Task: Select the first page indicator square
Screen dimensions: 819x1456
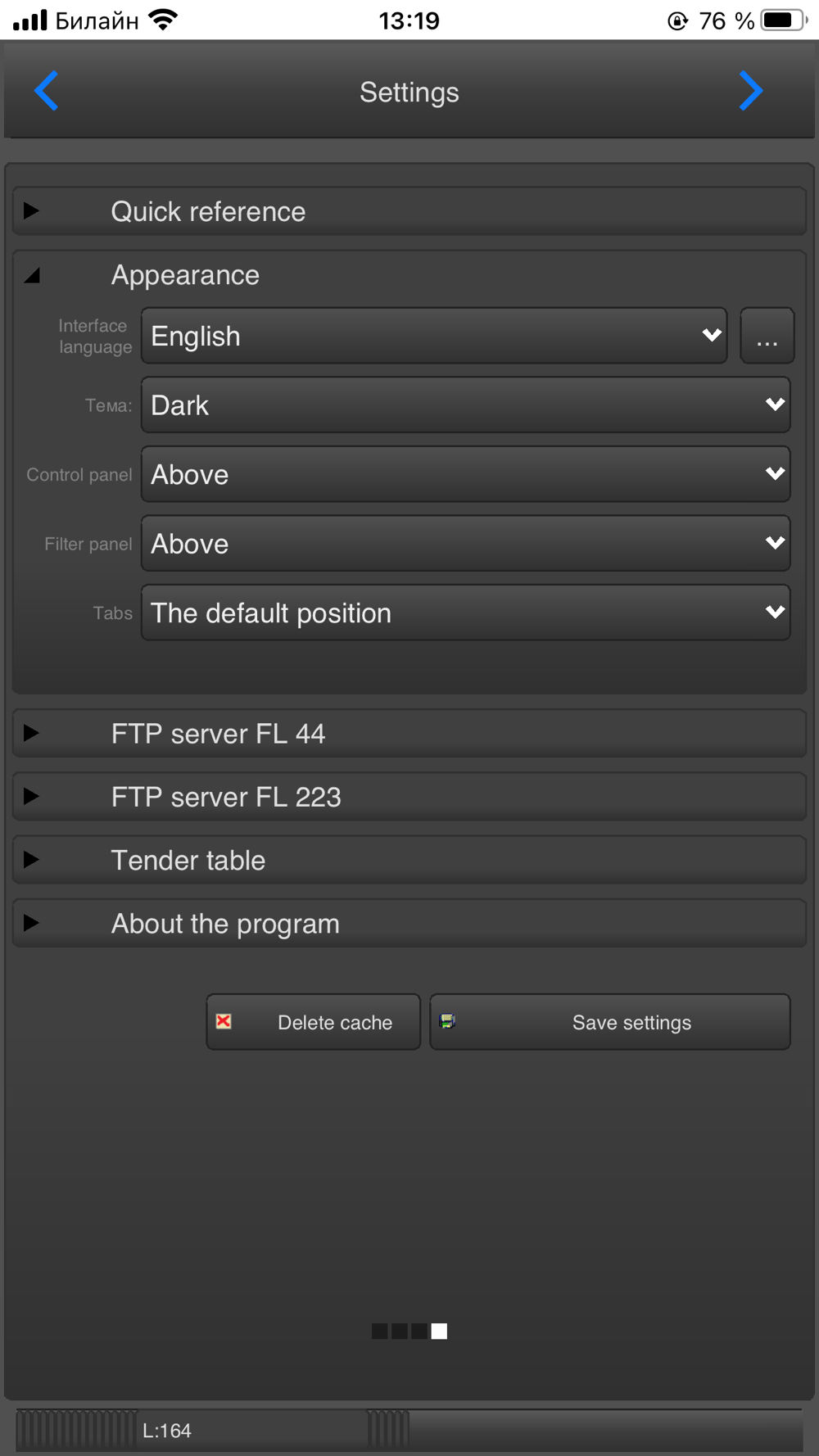Action: click(379, 1331)
